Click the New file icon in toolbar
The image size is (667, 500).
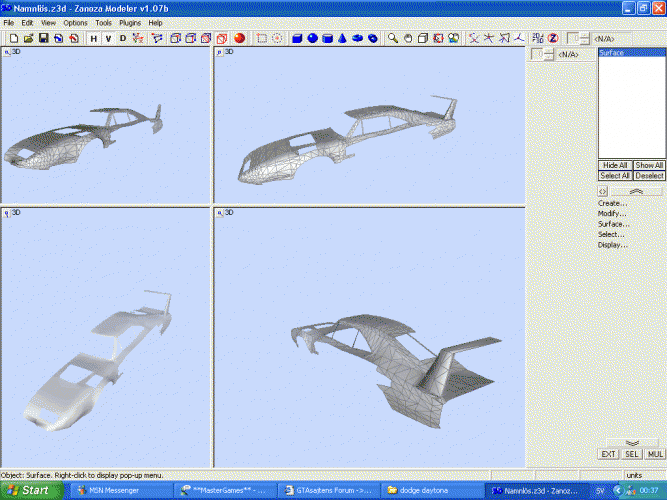(13, 38)
